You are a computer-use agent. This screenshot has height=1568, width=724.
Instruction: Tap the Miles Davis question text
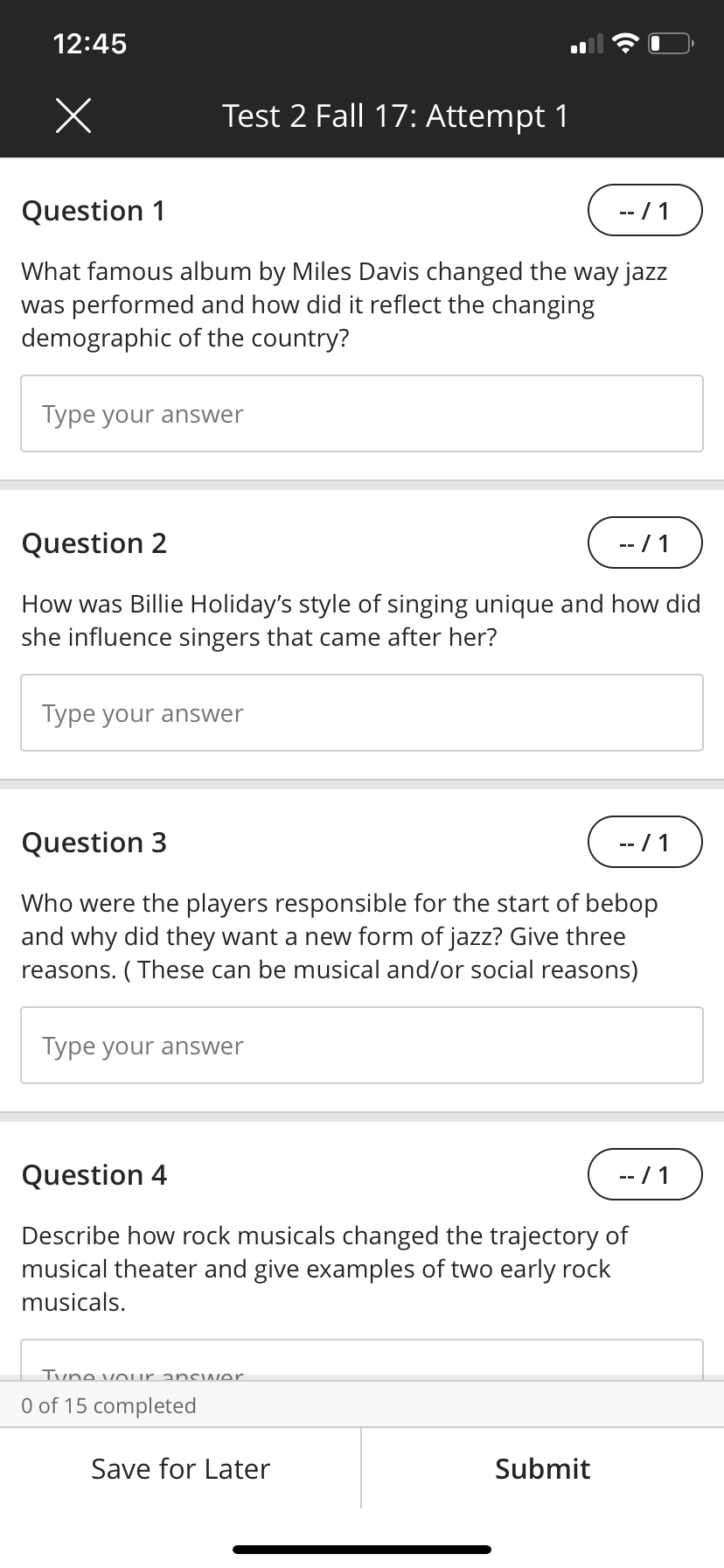345,304
